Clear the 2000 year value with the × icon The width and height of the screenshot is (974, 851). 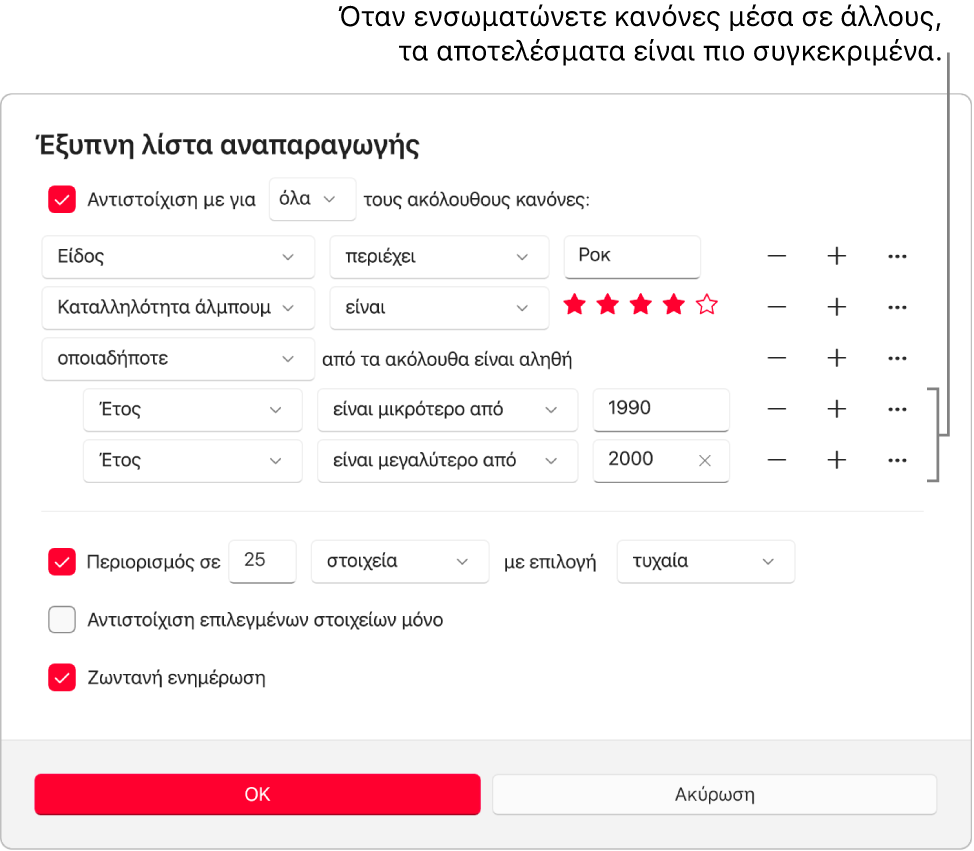click(x=704, y=461)
